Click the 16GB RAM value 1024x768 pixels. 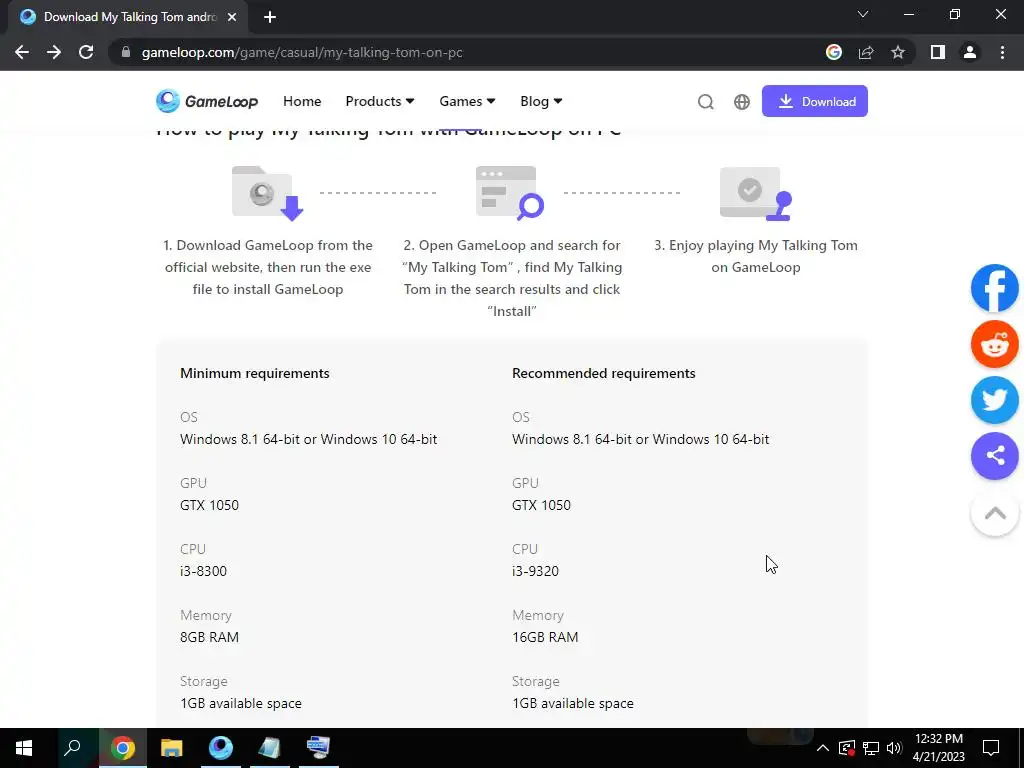coord(545,637)
